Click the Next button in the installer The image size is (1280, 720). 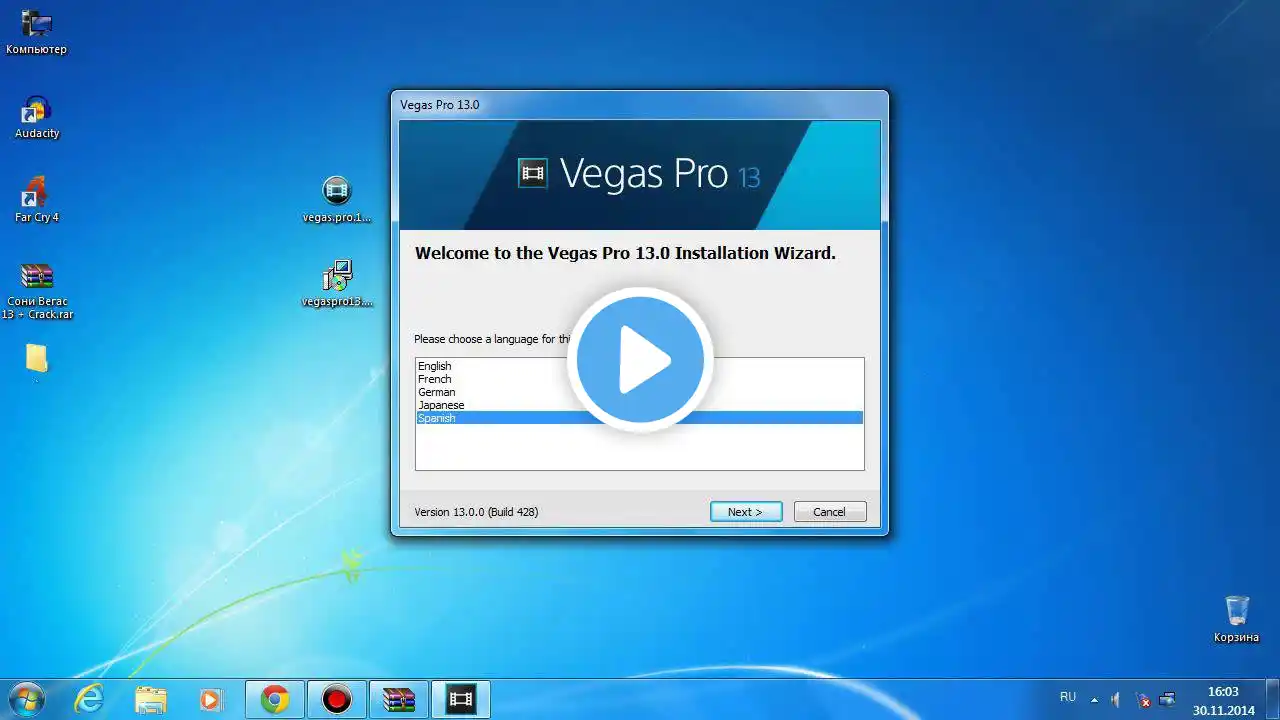pos(746,512)
